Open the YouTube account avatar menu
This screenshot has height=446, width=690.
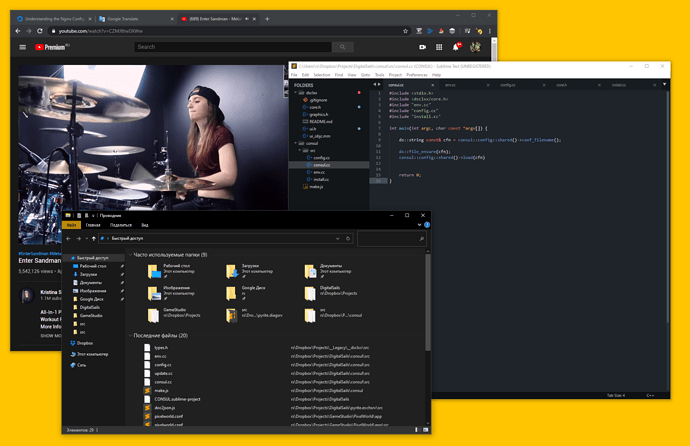(475, 47)
